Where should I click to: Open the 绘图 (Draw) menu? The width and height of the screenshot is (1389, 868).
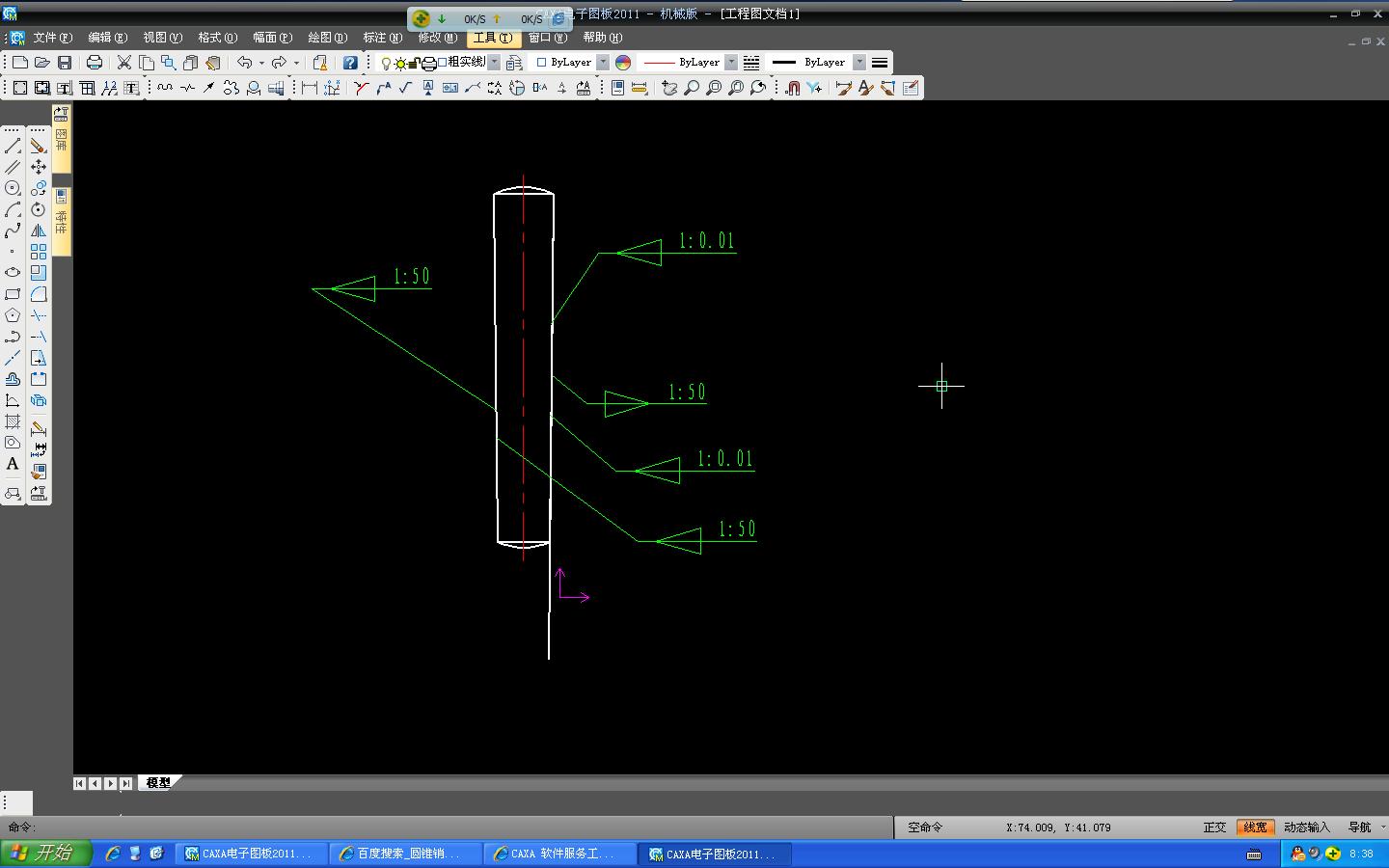pos(327,38)
